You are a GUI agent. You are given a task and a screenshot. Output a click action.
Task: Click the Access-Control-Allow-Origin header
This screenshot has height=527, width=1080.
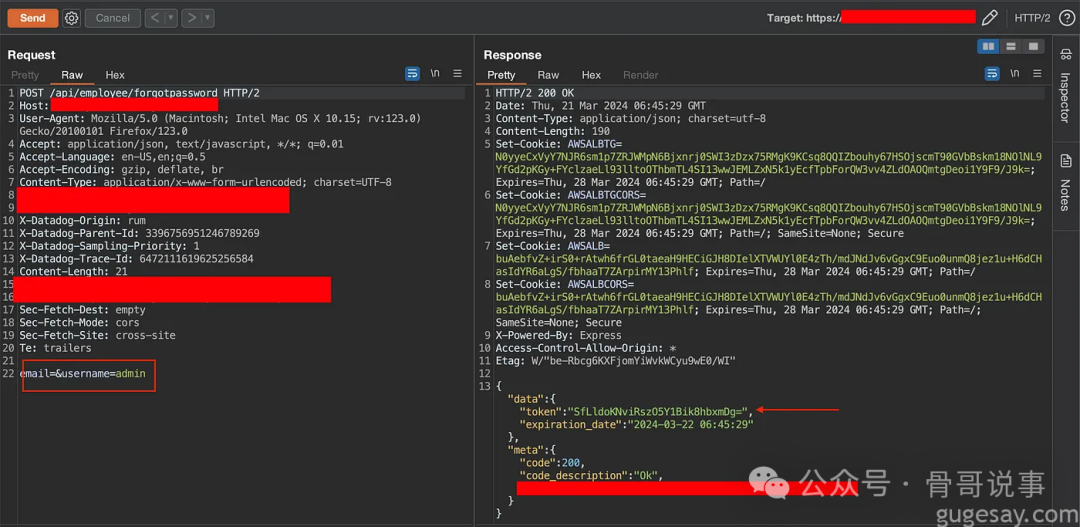[x=588, y=348]
